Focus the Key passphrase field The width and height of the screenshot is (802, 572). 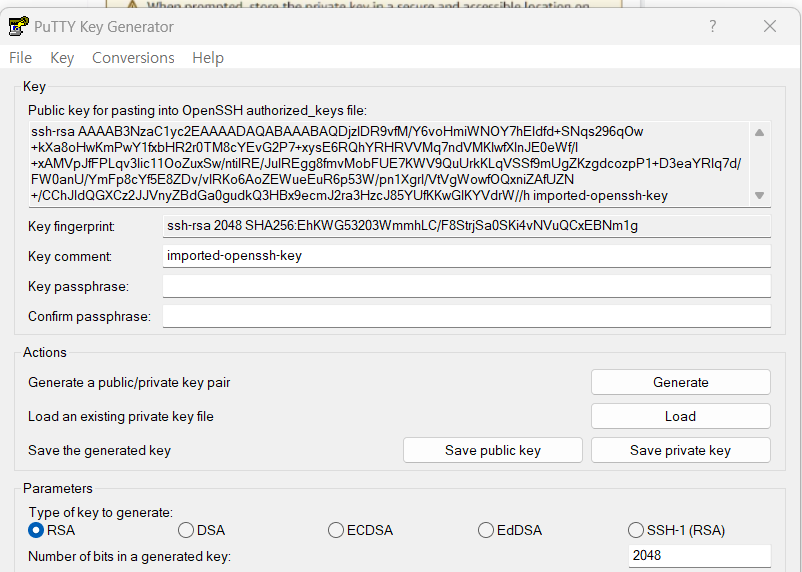coord(466,286)
